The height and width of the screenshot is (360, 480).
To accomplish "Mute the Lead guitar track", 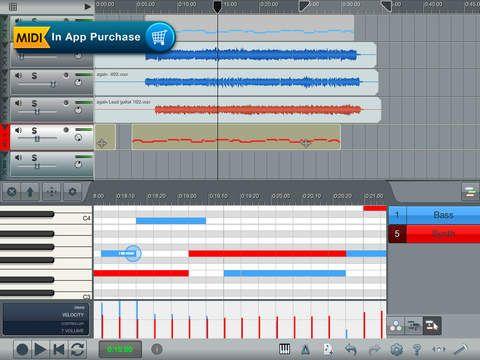I will pos(18,103).
